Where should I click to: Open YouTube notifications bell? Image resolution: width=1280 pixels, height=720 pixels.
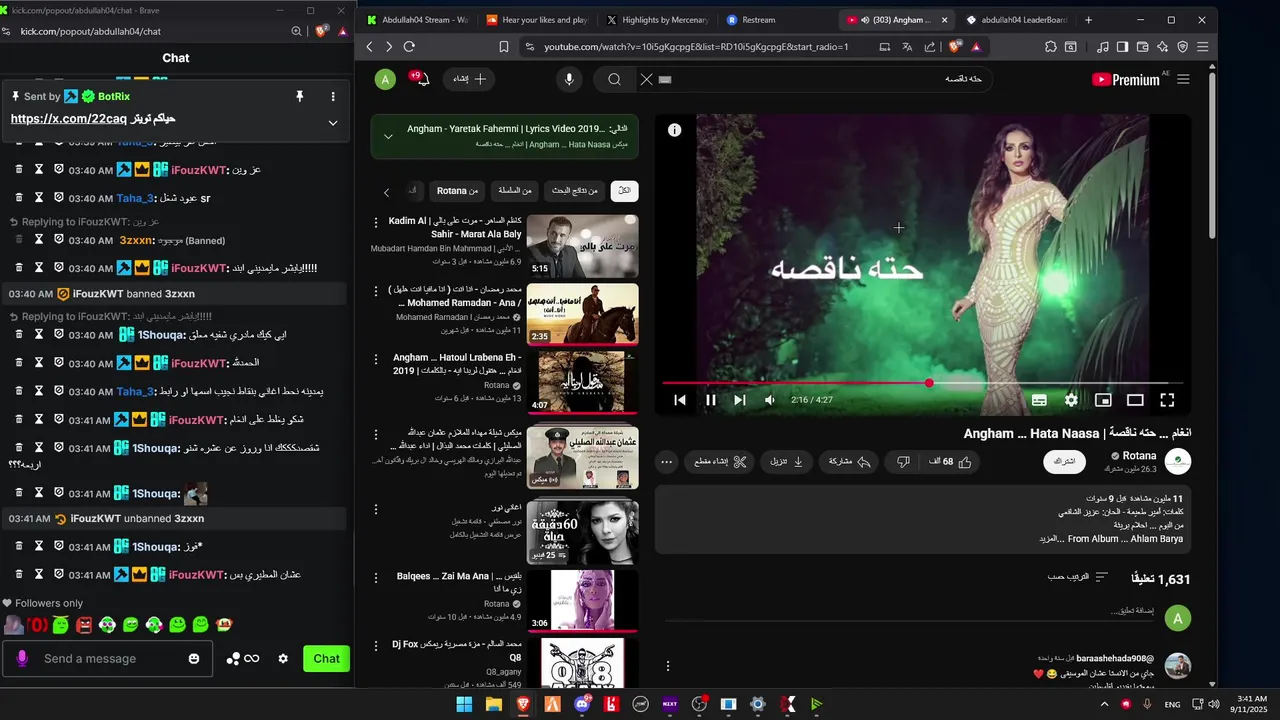(420, 79)
